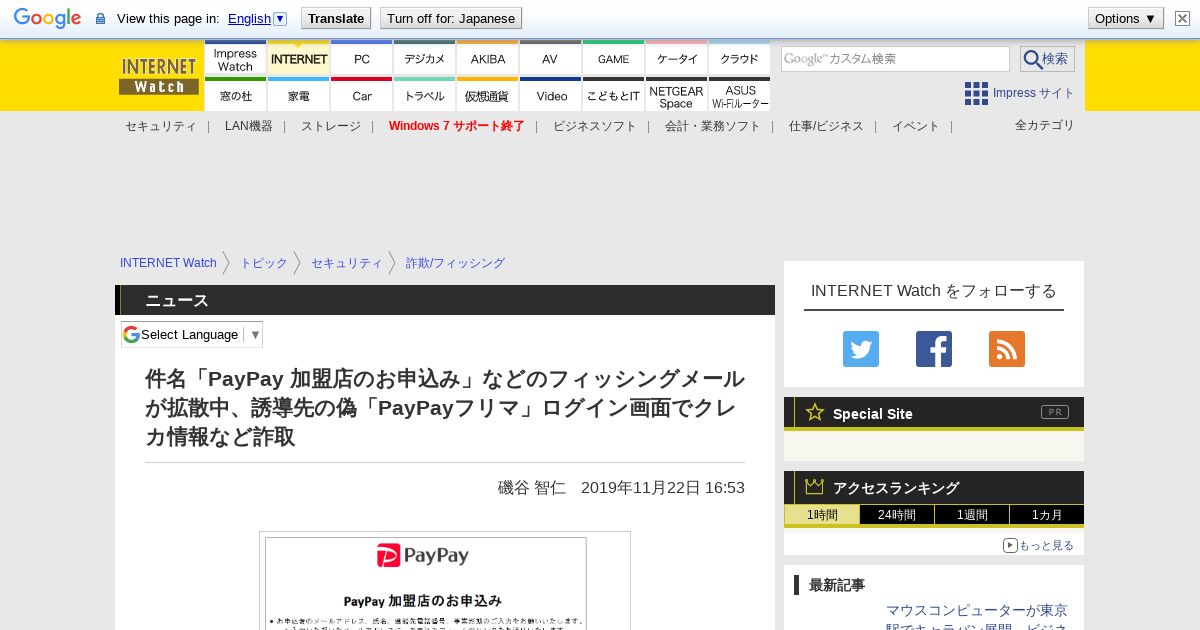This screenshot has height=630, width=1200.
Task: Open the ケータイ site tab
Action: point(677,60)
